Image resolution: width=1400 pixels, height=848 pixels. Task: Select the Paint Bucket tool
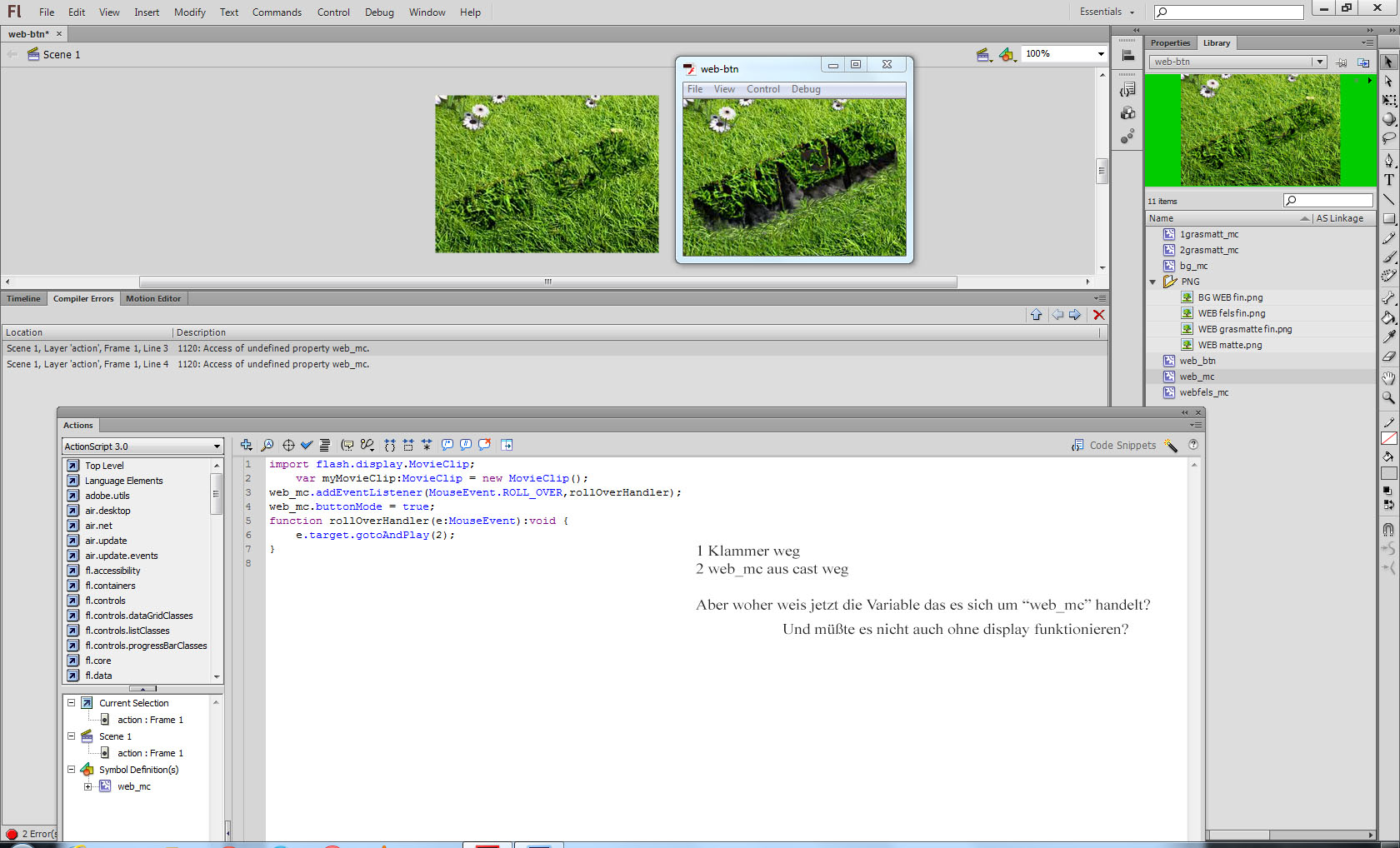coord(1389,317)
